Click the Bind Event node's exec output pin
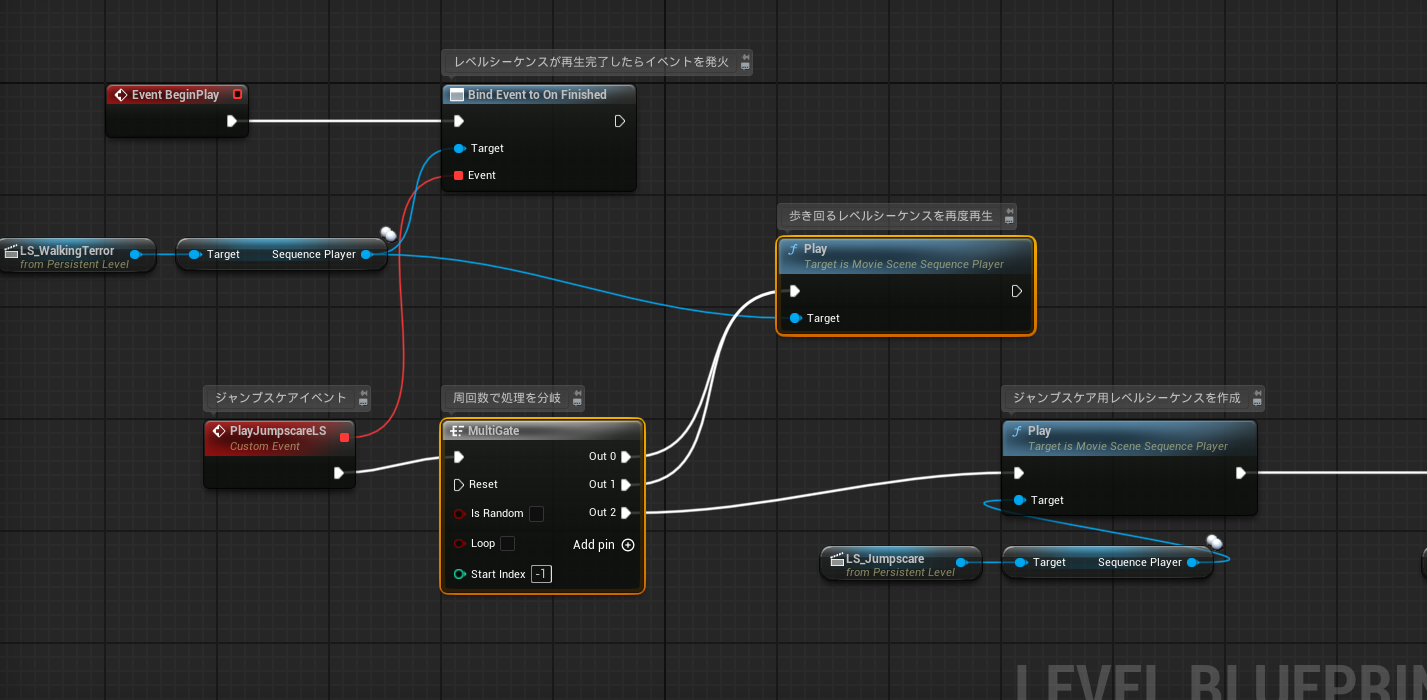Image resolution: width=1427 pixels, height=700 pixels. tap(620, 121)
